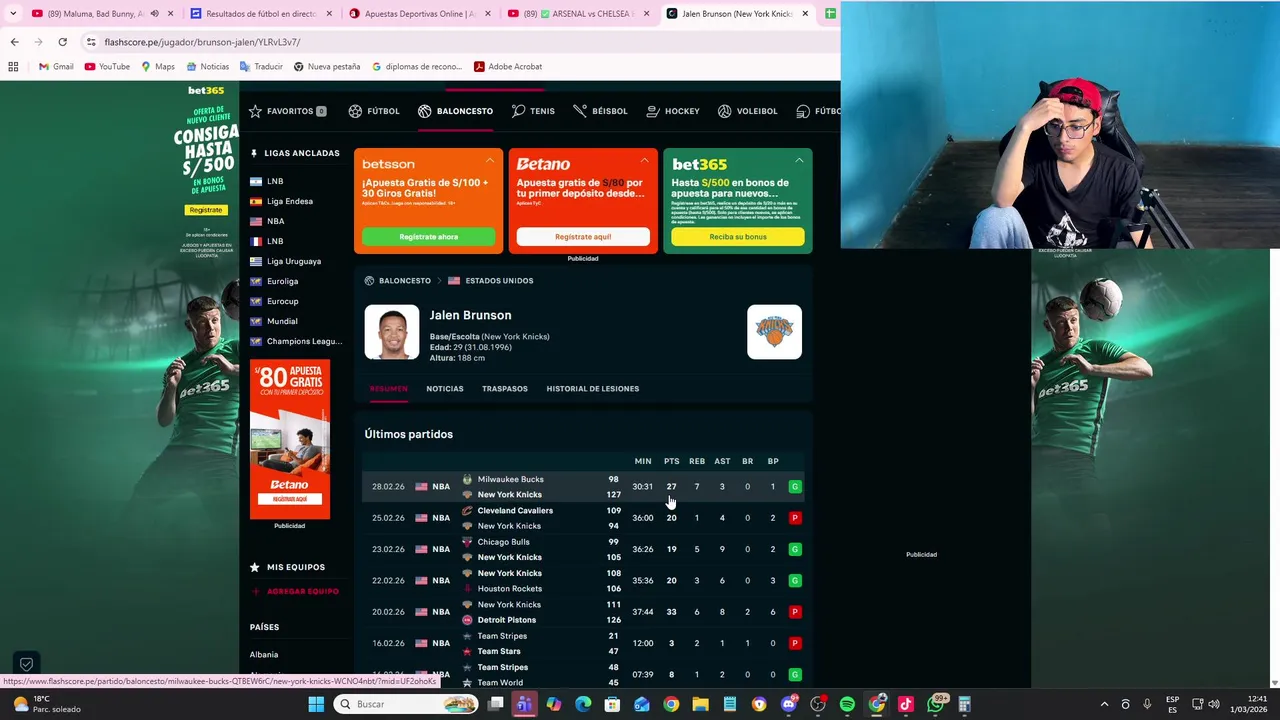This screenshot has height=720, width=1280.
Task: Switch to the Traspasos tab
Action: [505, 389]
